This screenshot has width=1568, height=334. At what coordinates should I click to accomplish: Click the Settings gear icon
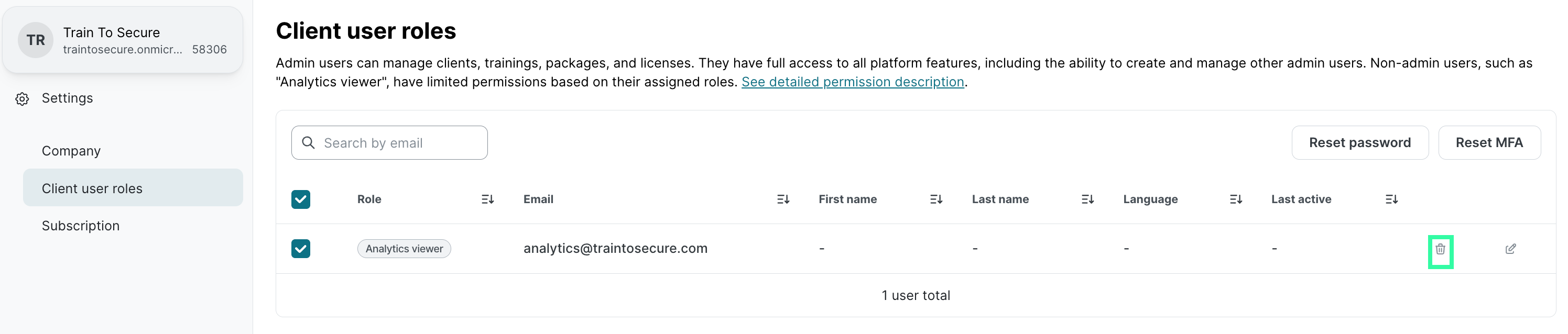click(x=23, y=99)
